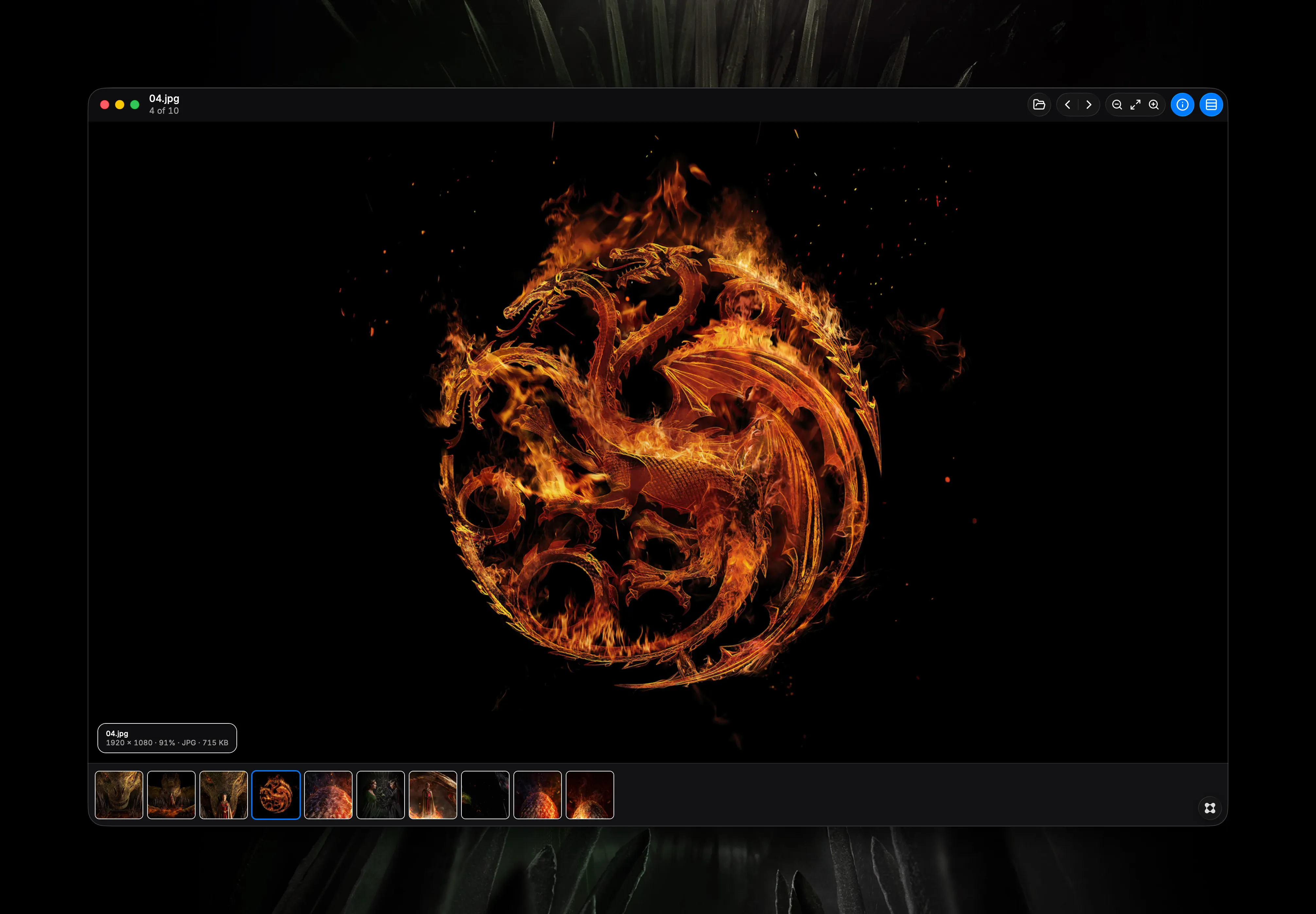Click the '1920 × 1080 · 91% · JPG · 715 KB' info
This screenshot has width=1316, height=914.
coord(167,743)
